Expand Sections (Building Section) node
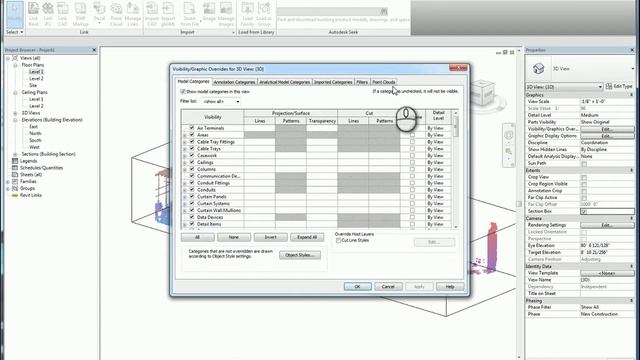The width and height of the screenshot is (640, 360). 15,154
